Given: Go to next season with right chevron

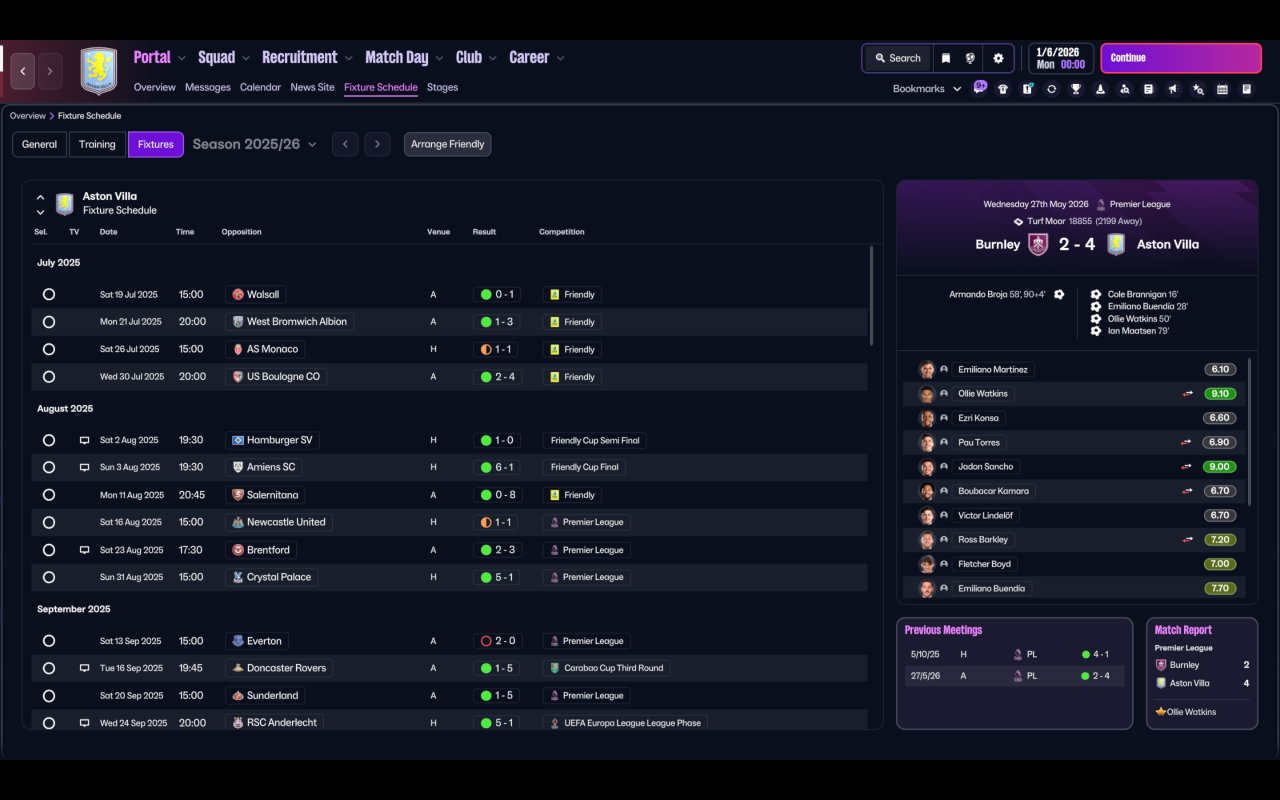Looking at the screenshot, I should (x=377, y=144).
